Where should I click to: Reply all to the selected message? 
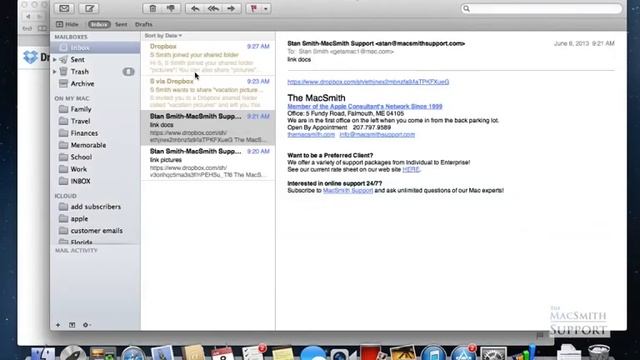tap(213, 8)
